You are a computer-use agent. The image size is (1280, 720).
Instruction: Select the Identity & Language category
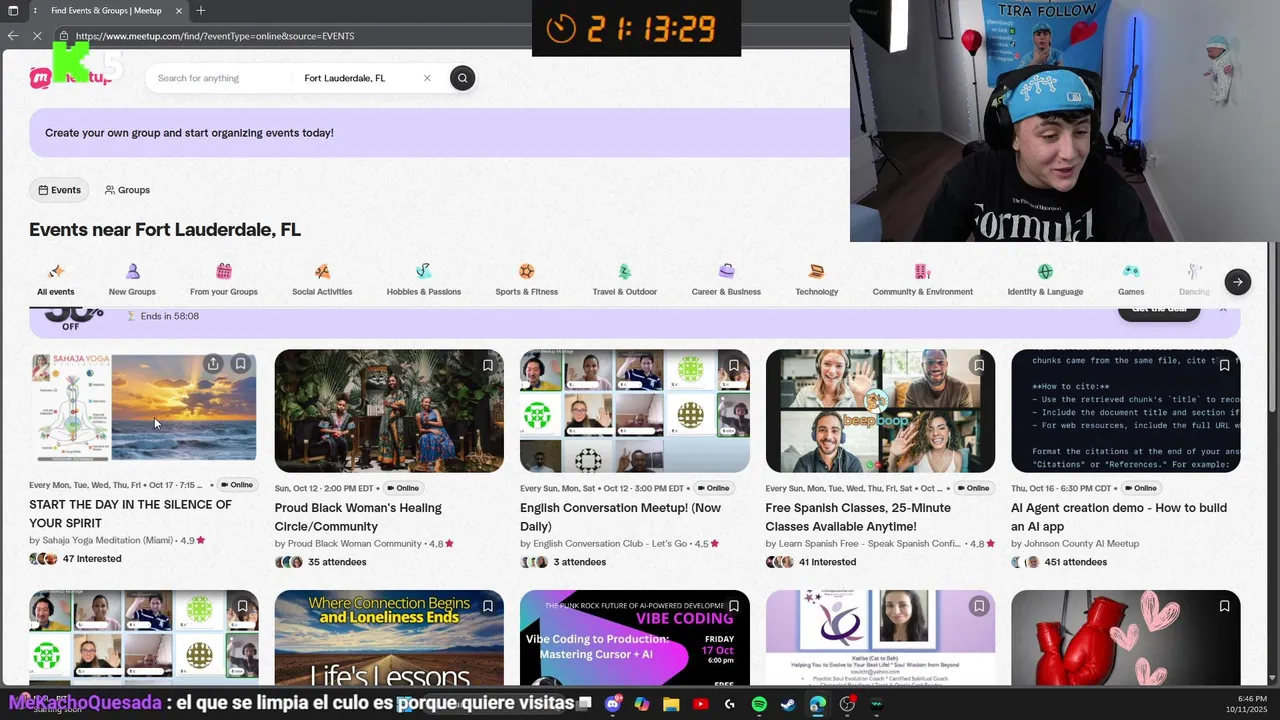pyautogui.click(x=1045, y=280)
